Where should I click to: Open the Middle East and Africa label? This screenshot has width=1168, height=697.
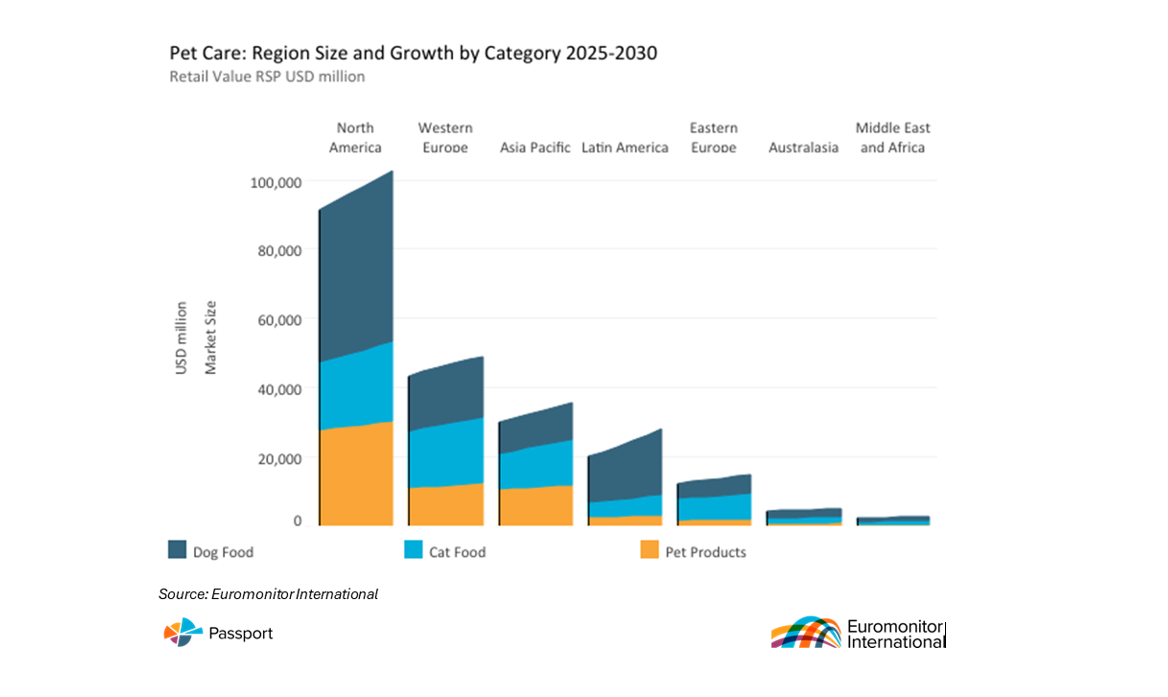[x=892, y=138]
